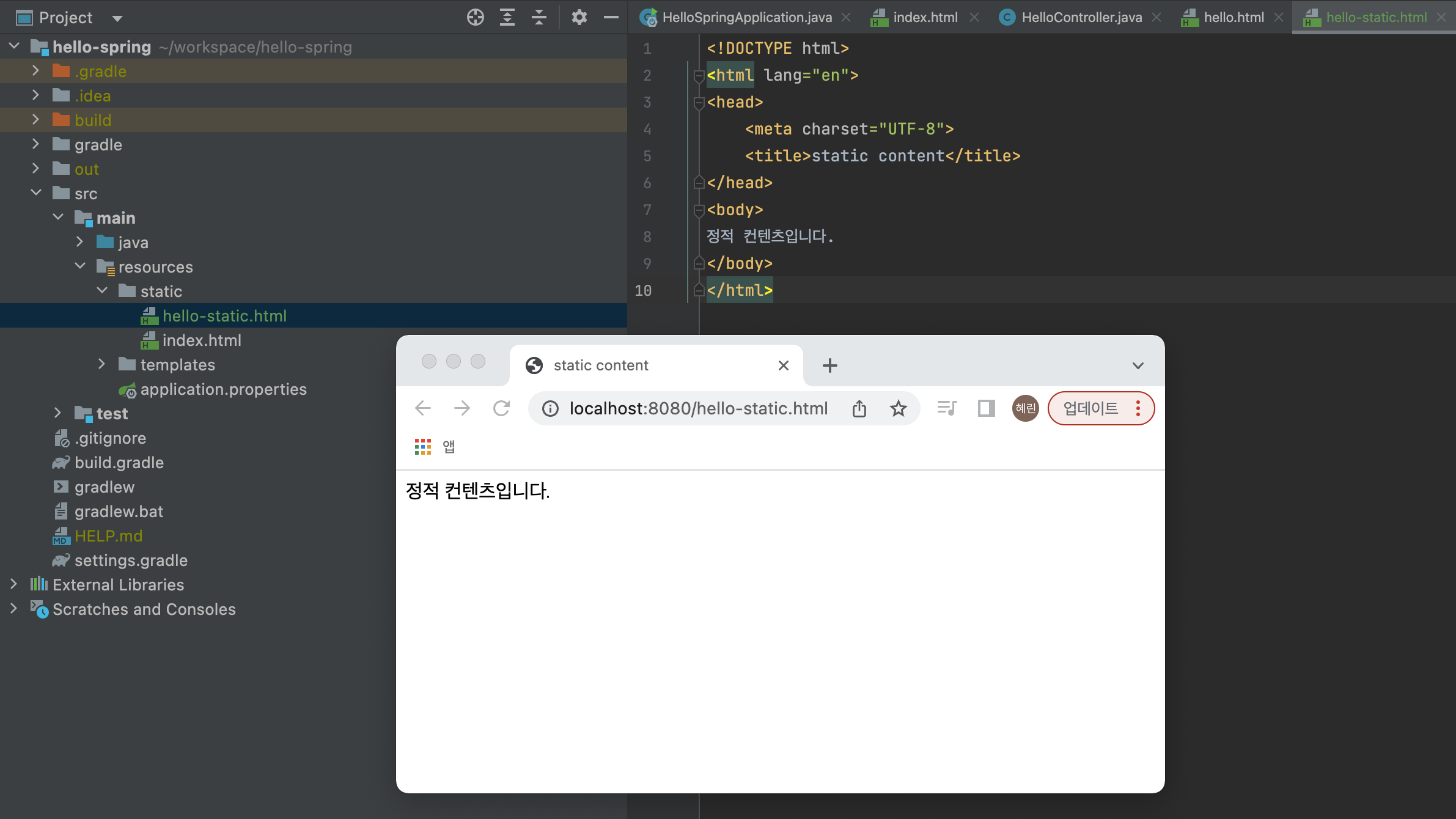Click the share icon in address bar
The width and height of the screenshot is (1456, 819).
point(859,408)
